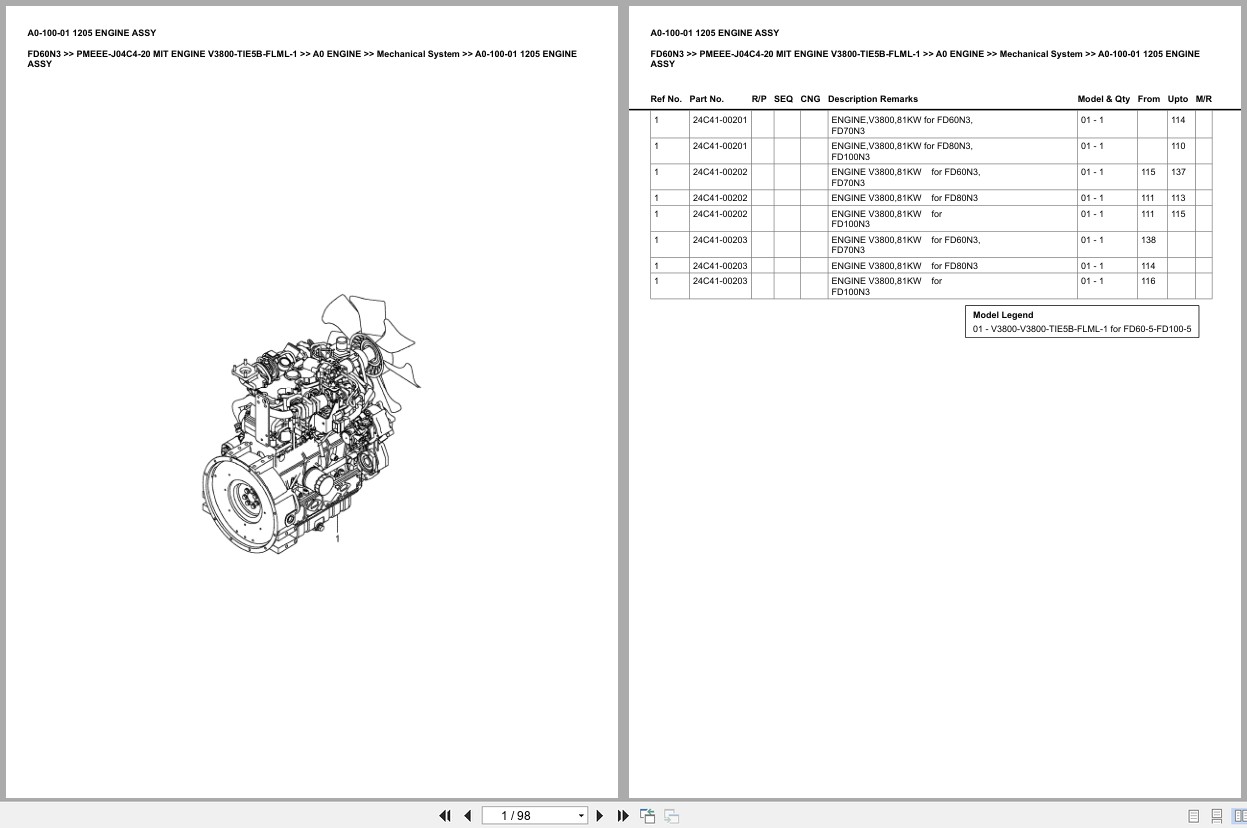Go to the first page

point(445,816)
